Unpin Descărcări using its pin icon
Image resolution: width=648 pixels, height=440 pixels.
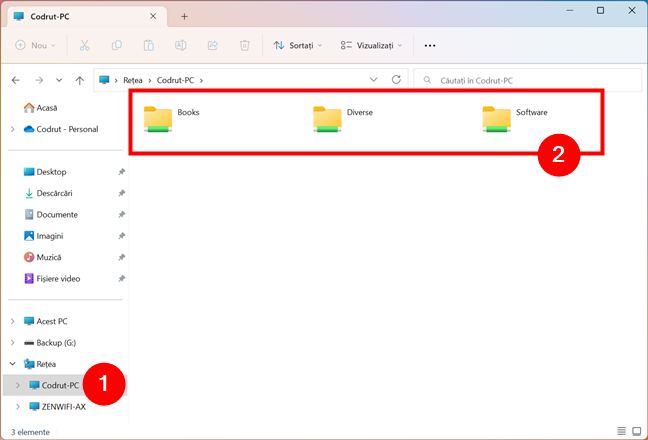coord(122,193)
